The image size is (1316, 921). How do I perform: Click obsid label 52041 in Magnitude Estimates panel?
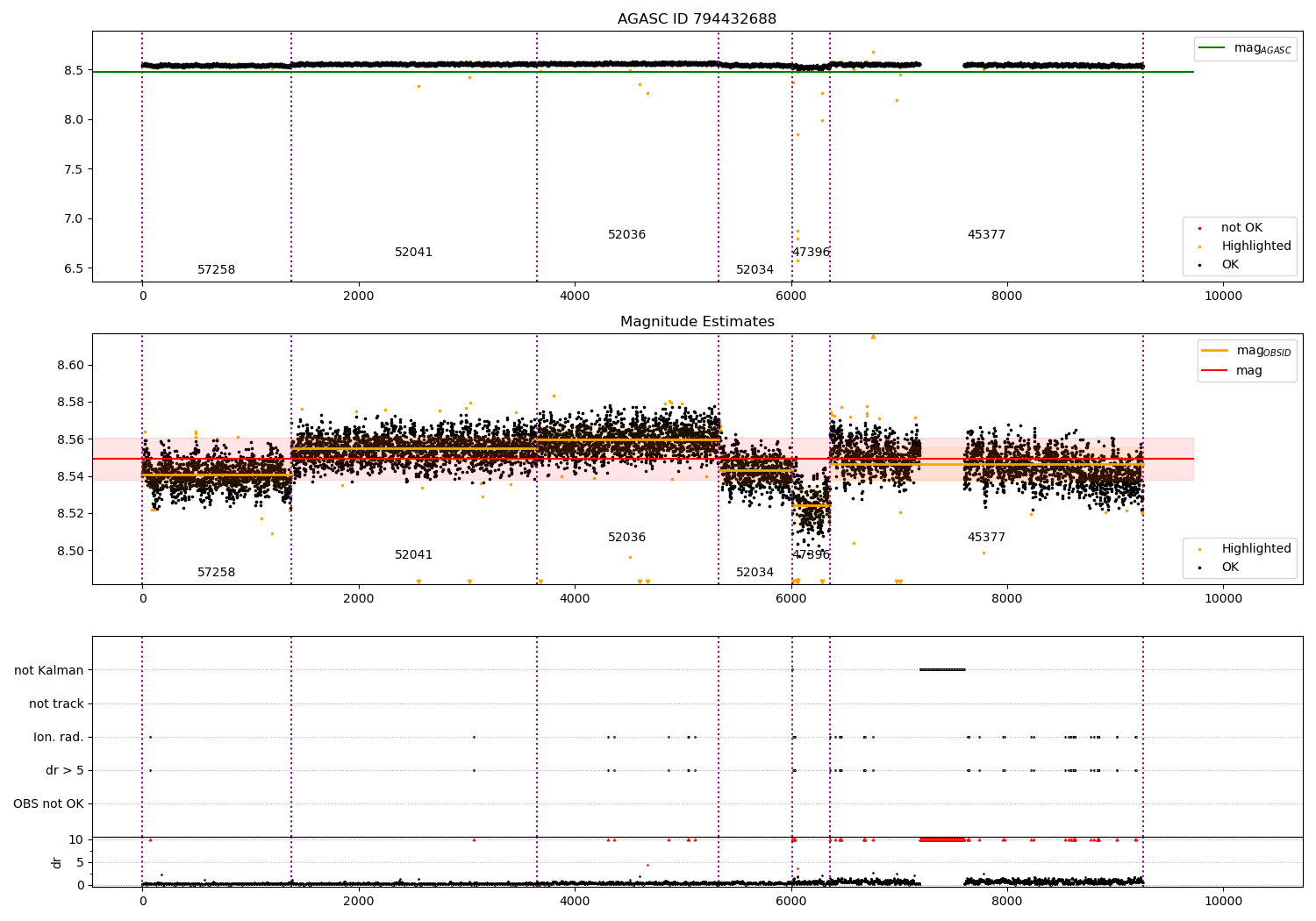(x=413, y=555)
